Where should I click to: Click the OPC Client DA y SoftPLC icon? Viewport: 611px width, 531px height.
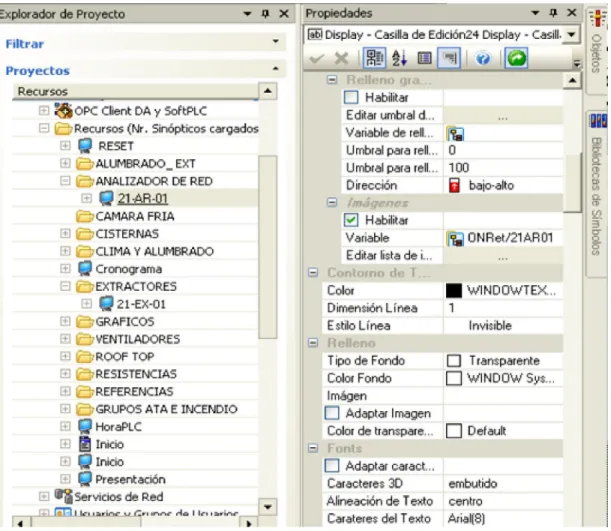tap(63, 111)
